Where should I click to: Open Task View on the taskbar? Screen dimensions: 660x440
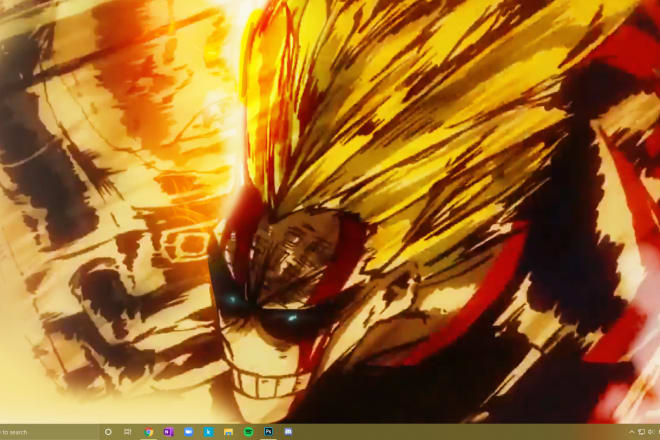tap(128, 432)
